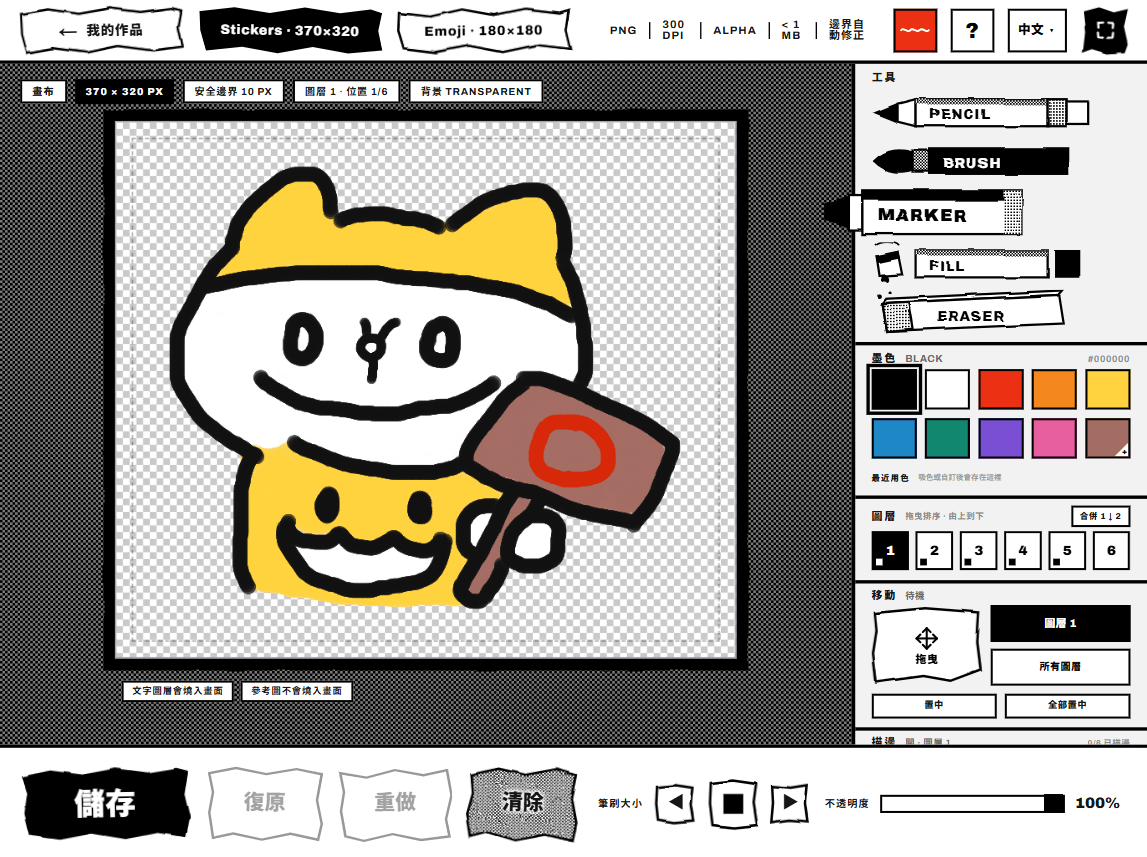This screenshot has width=1147, height=857.
Task: Pick the red color swatch
Action: pyautogui.click(x=1001, y=389)
